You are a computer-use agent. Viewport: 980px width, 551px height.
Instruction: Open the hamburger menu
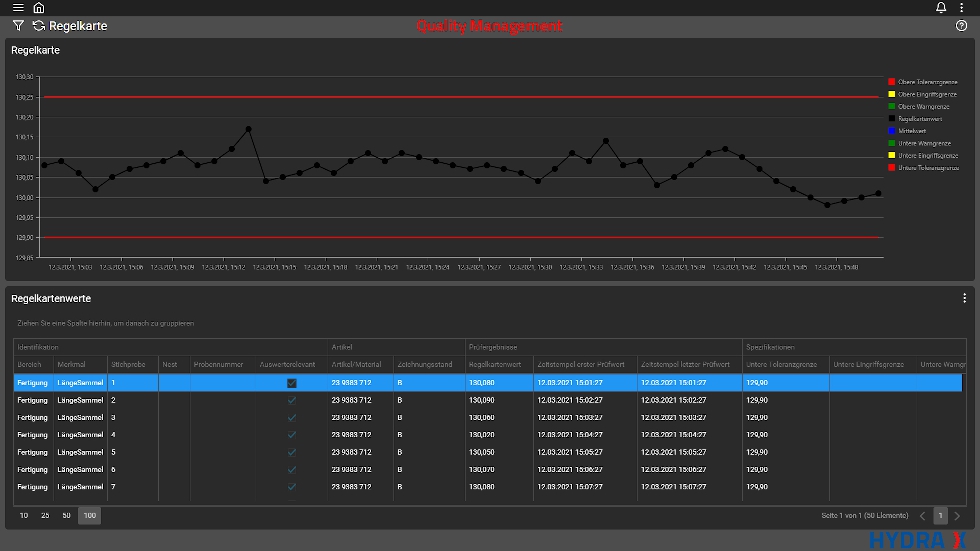tap(18, 8)
